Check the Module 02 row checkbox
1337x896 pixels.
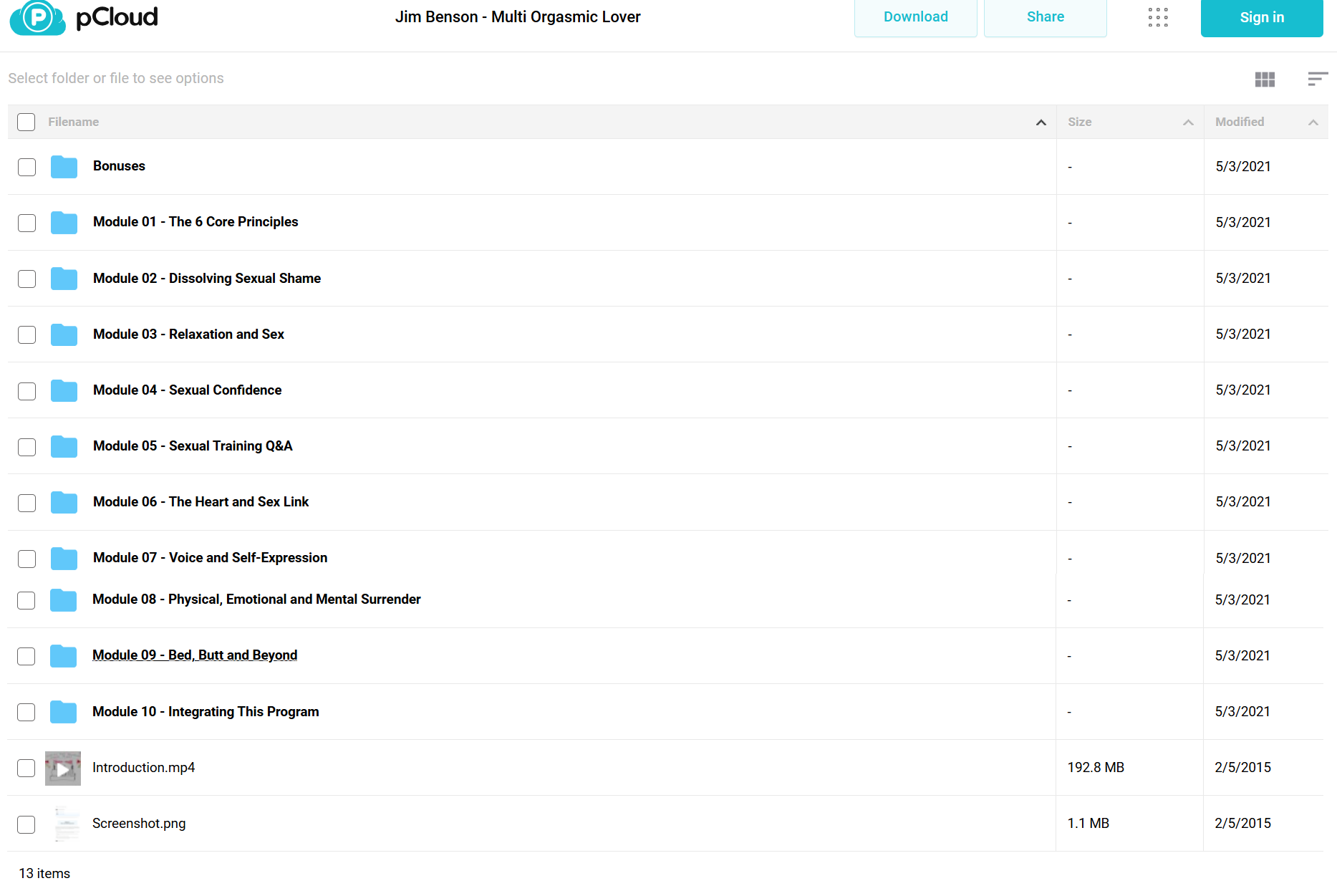tap(26, 279)
